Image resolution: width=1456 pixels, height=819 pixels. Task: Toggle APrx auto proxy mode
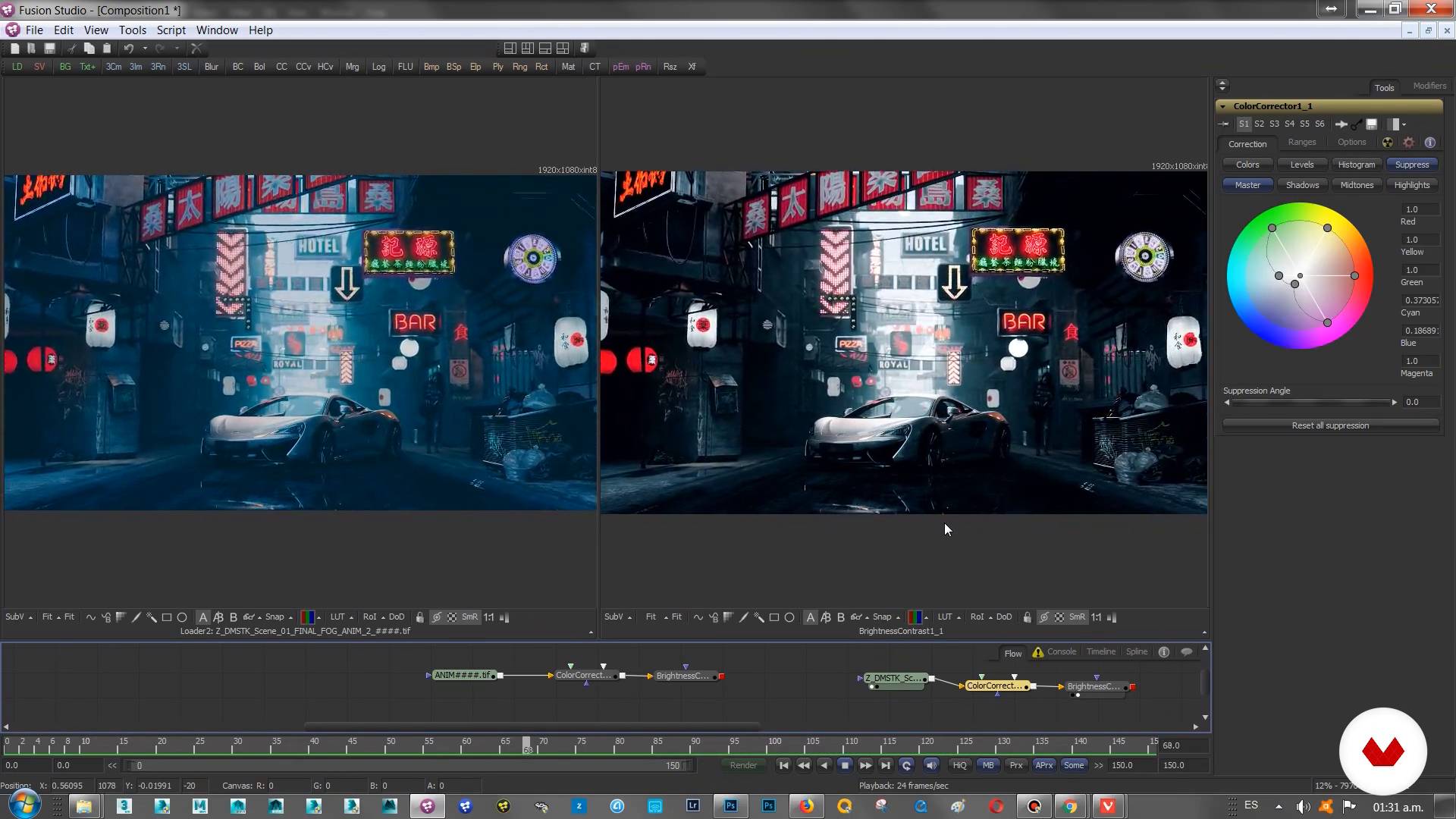(x=1044, y=765)
